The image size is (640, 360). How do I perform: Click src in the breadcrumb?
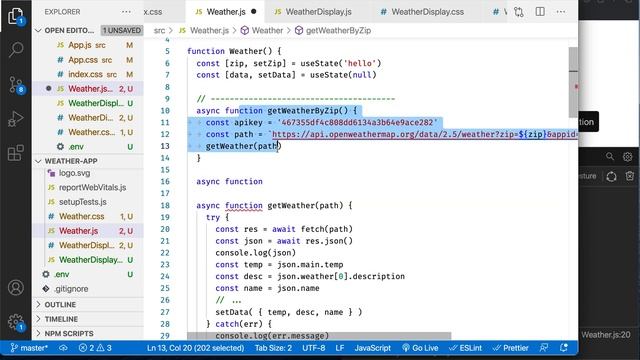159,31
